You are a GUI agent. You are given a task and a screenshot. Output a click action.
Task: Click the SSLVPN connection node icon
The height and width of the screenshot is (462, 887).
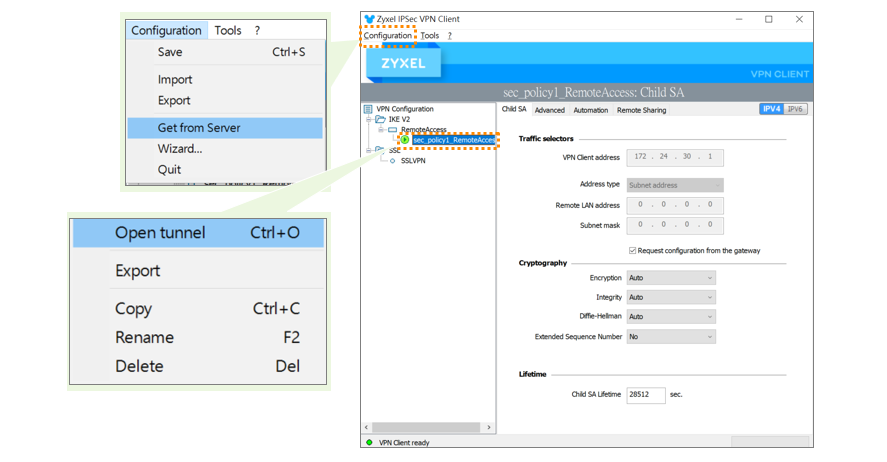(x=393, y=160)
